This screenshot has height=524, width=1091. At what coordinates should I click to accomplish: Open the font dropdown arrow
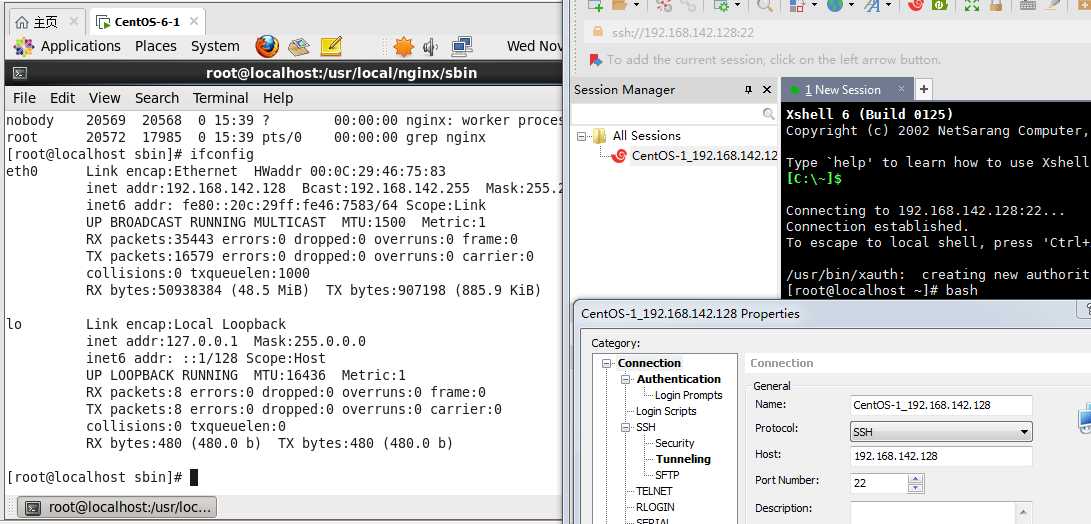coord(888,6)
